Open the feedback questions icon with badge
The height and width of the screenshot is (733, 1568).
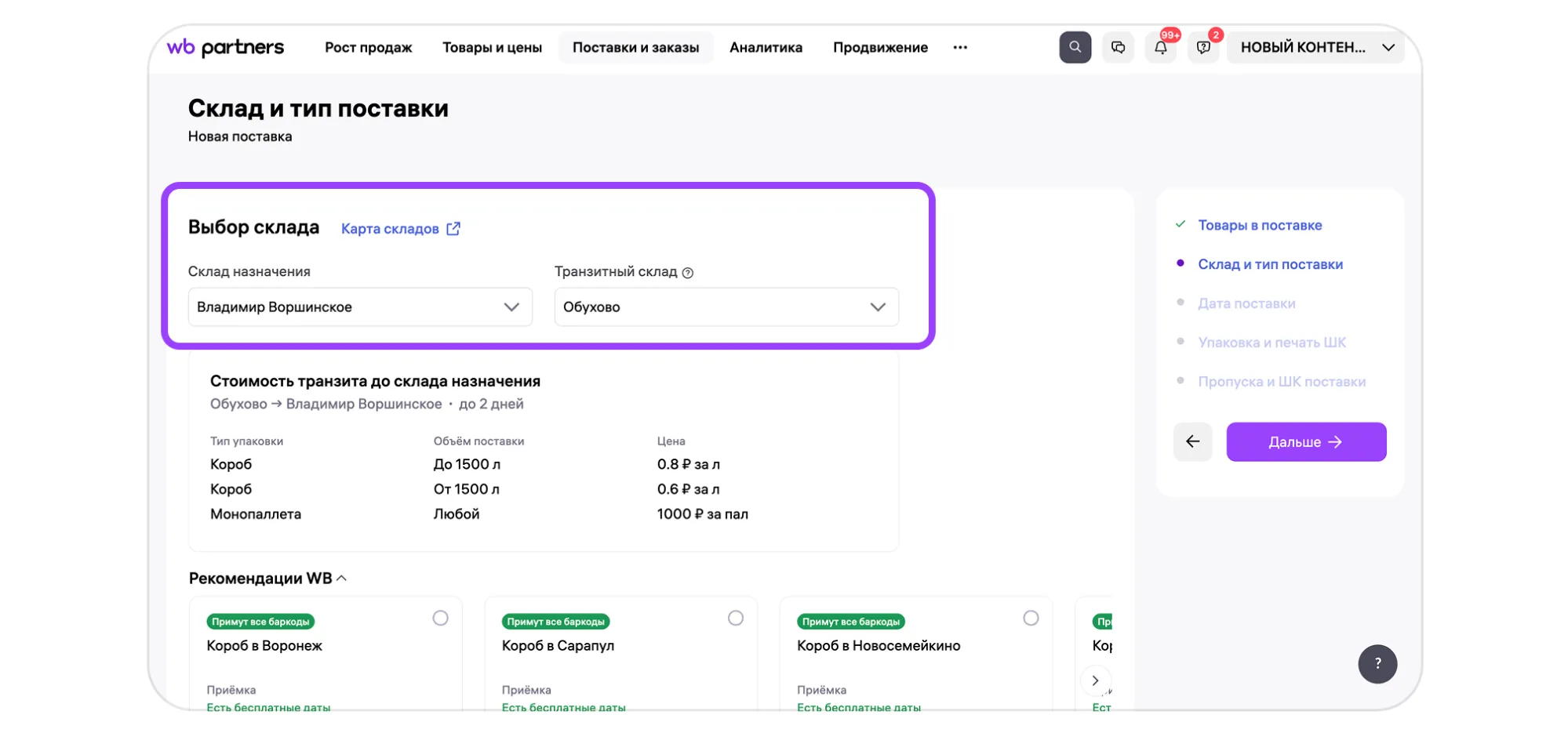pyautogui.click(x=1203, y=47)
